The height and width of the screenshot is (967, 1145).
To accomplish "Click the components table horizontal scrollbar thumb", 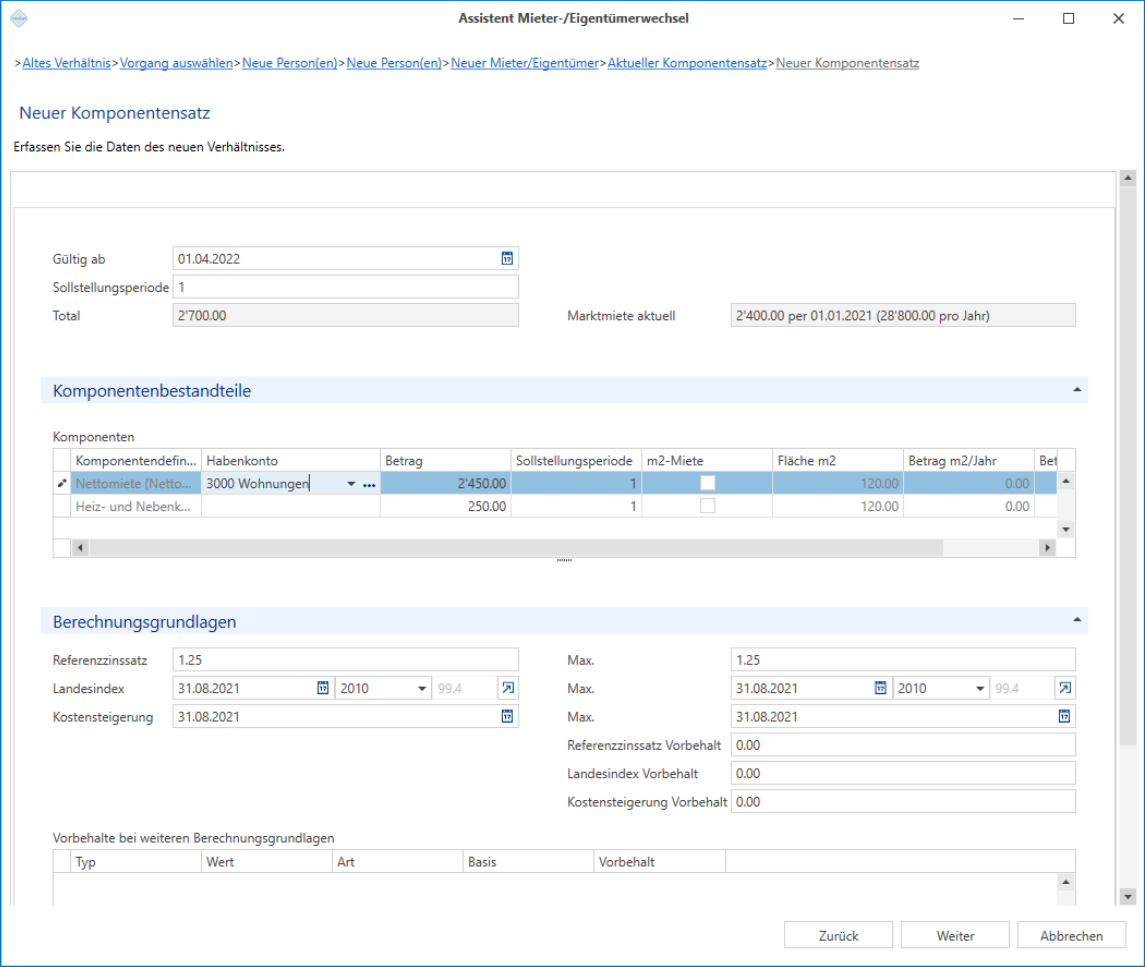I will pos(516,548).
